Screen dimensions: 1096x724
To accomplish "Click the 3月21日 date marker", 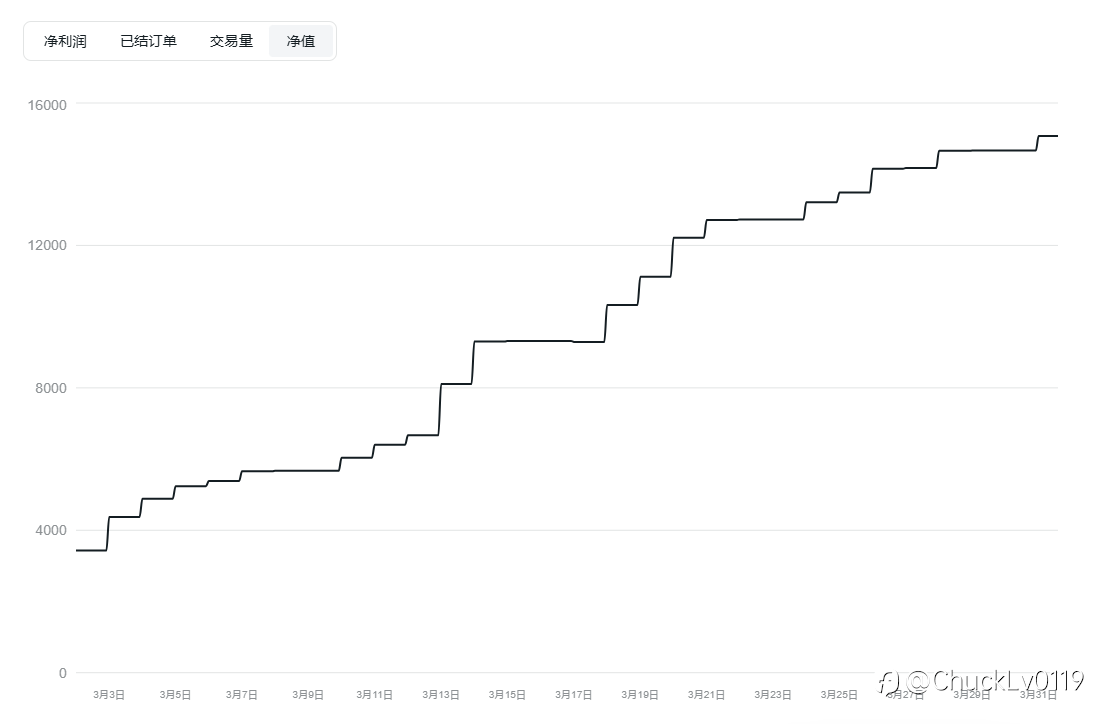I will [x=707, y=694].
